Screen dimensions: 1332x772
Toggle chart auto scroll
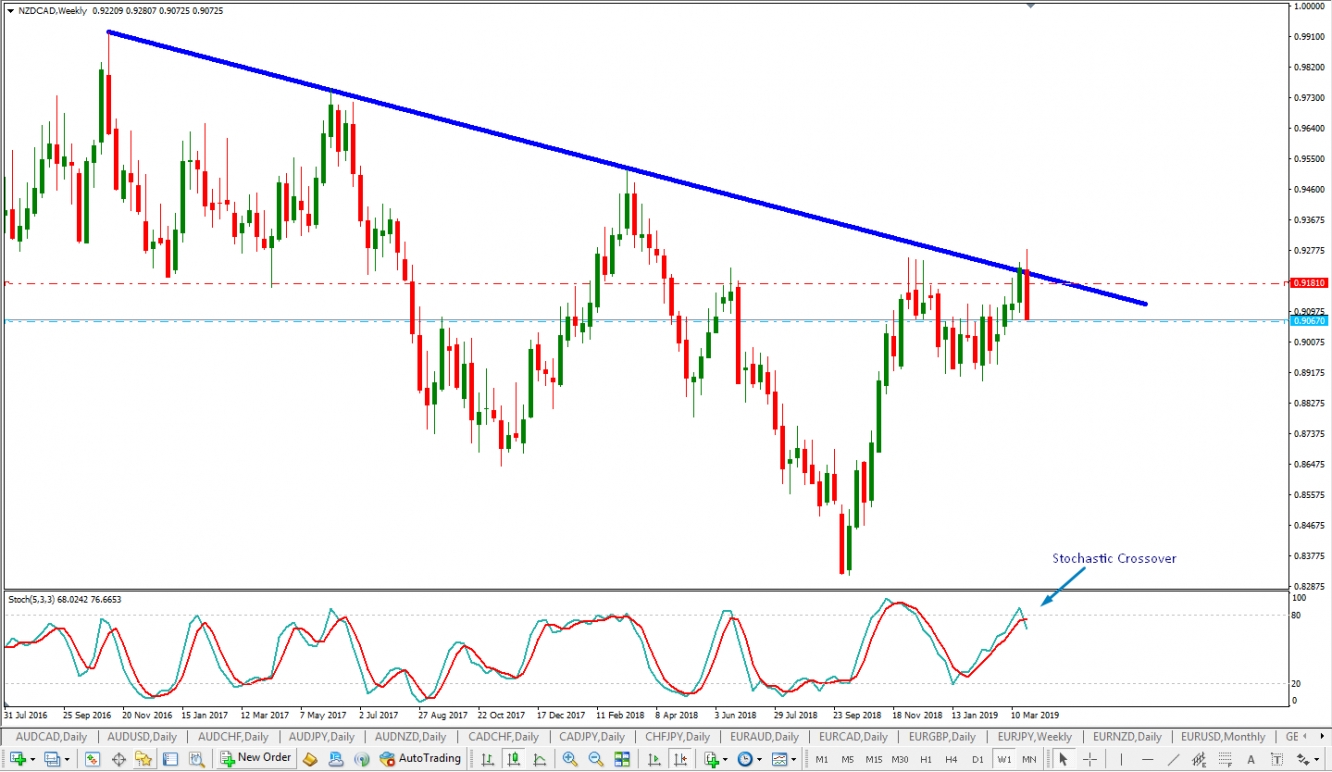point(654,759)
